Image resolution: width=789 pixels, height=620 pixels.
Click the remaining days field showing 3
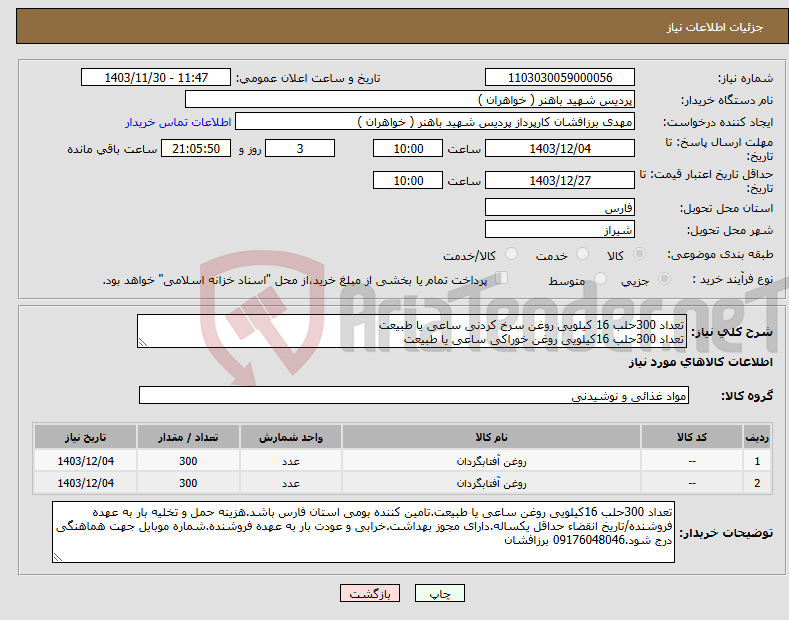pos(300,148)
